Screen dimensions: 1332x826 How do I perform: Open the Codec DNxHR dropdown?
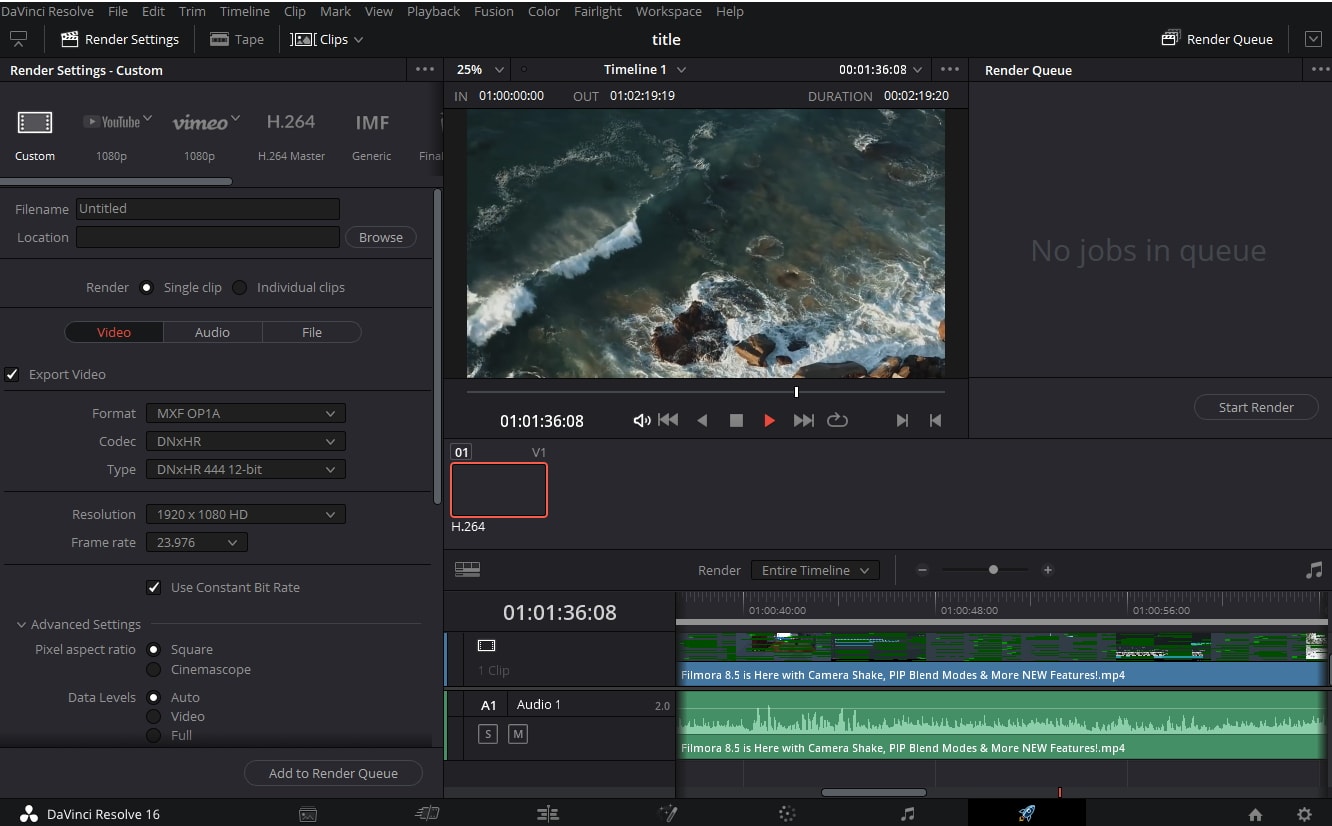point(245,441)
